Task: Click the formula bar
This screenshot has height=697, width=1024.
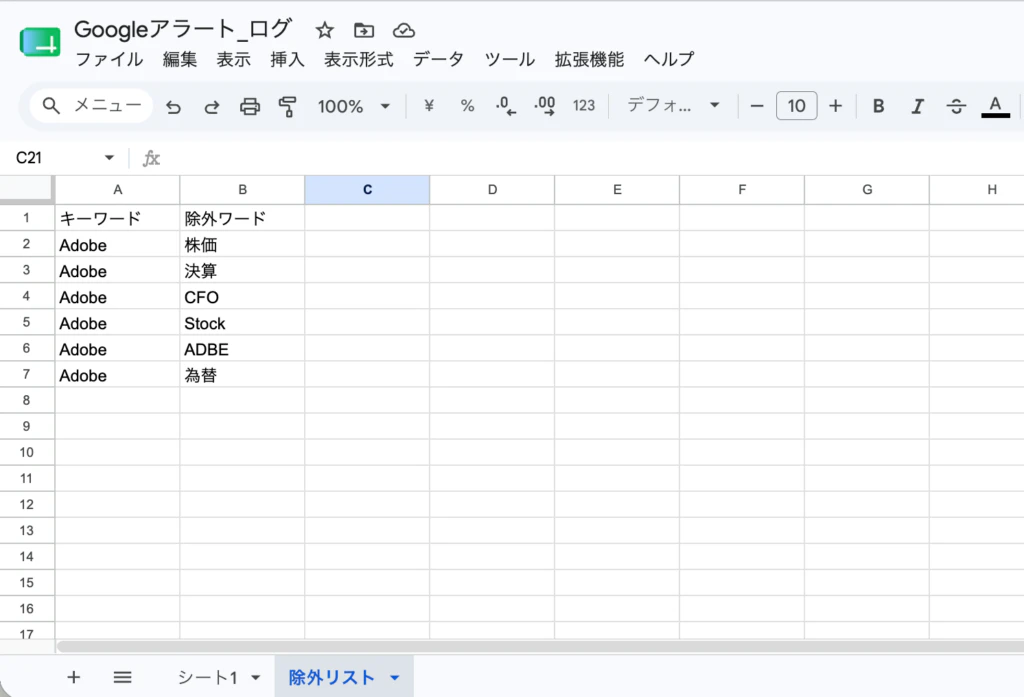Action: point(591,157)
